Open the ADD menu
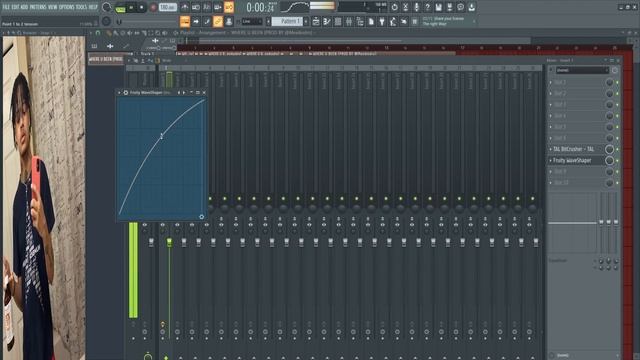This screenshot has width=640, height=360. point(24,7)
